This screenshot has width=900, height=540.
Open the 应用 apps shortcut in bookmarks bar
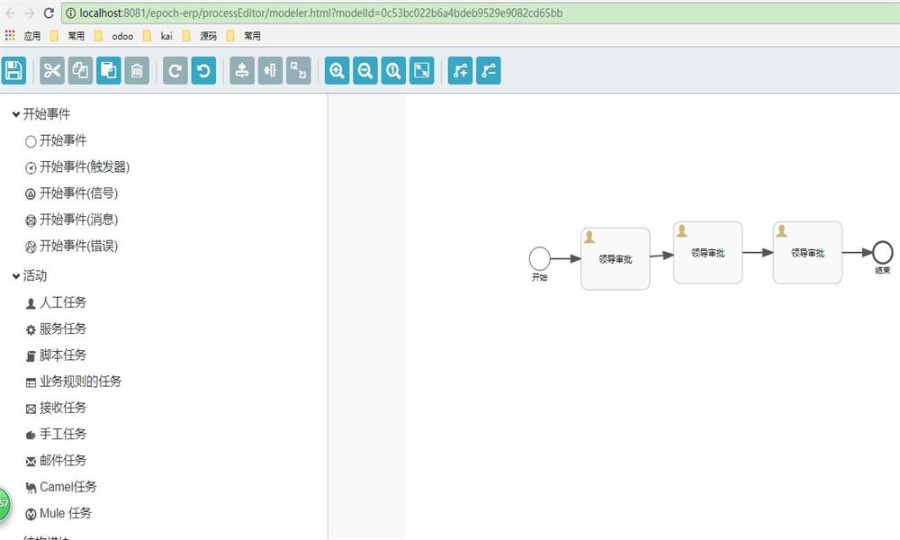pos(23,36)
